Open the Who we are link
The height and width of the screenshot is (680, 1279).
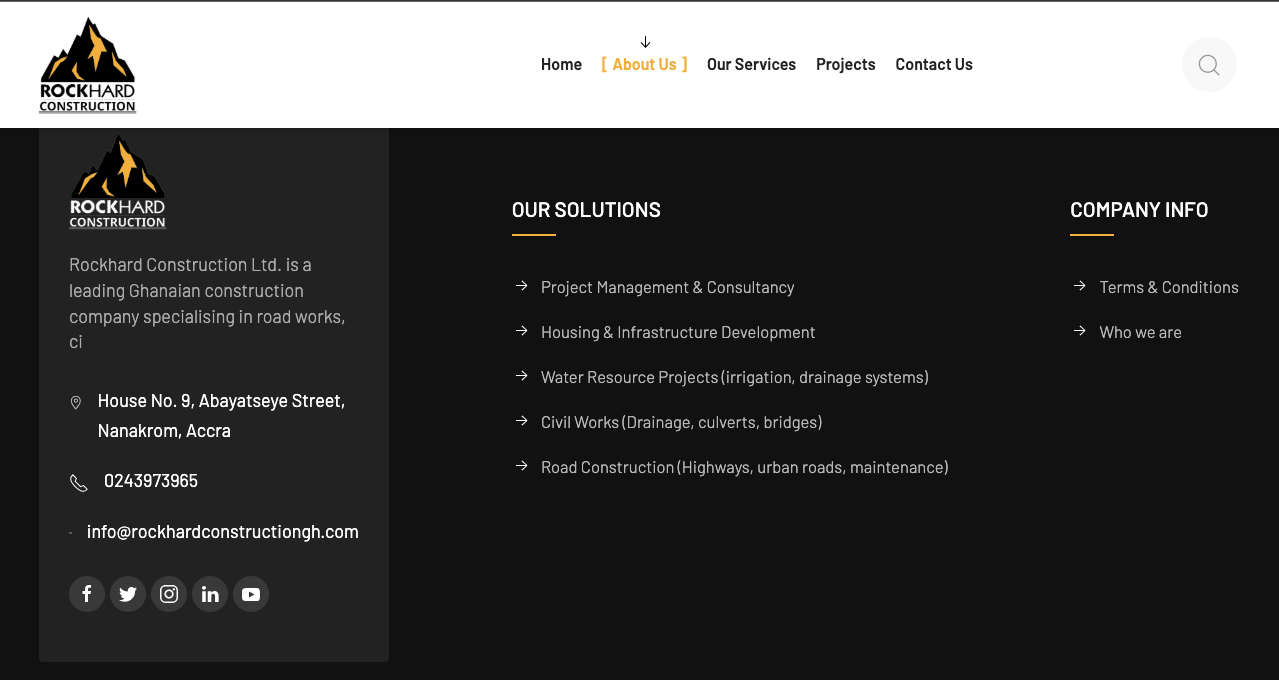click(1140, 332)
